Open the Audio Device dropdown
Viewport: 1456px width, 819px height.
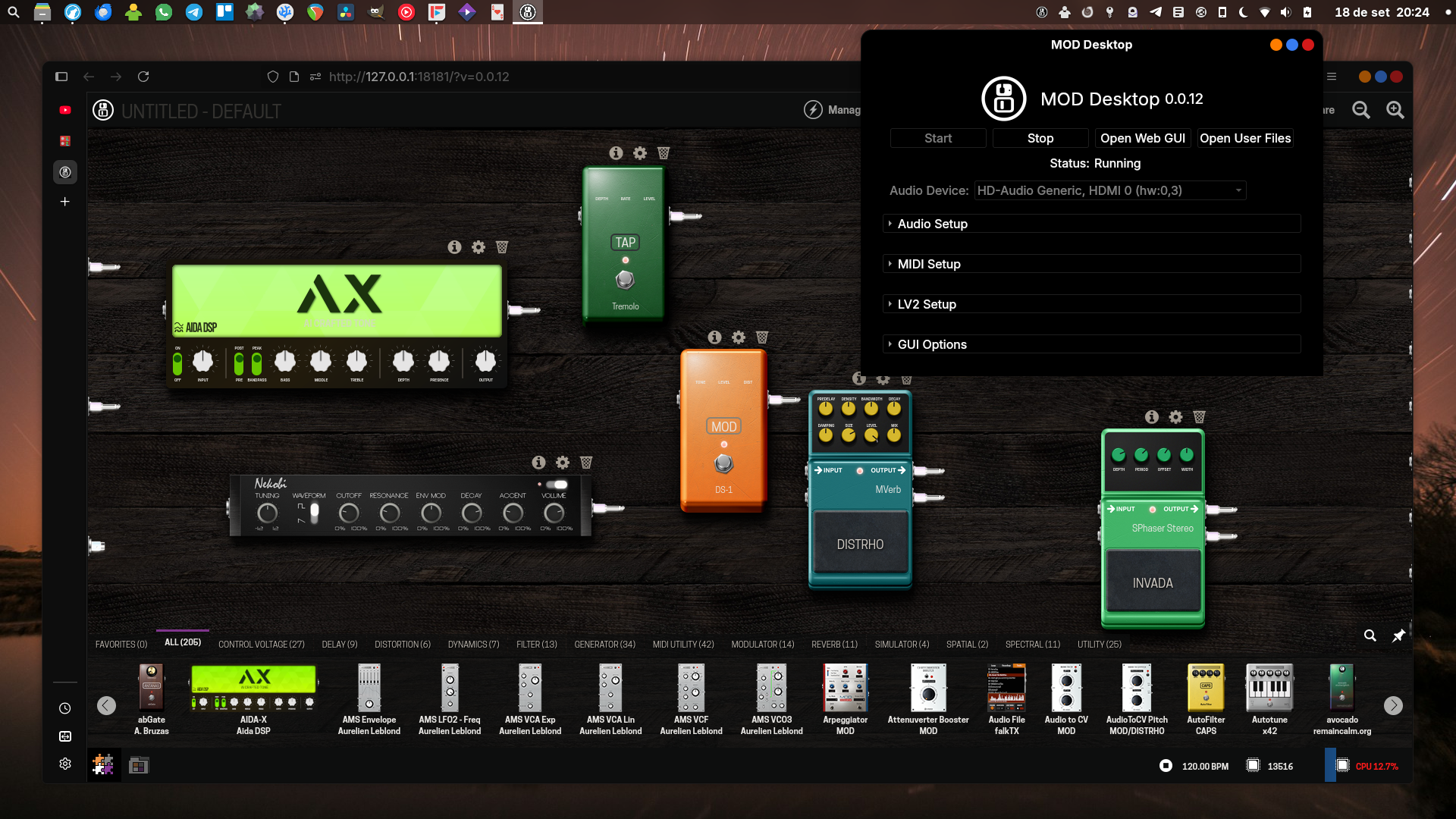[x=1109, y=190]
